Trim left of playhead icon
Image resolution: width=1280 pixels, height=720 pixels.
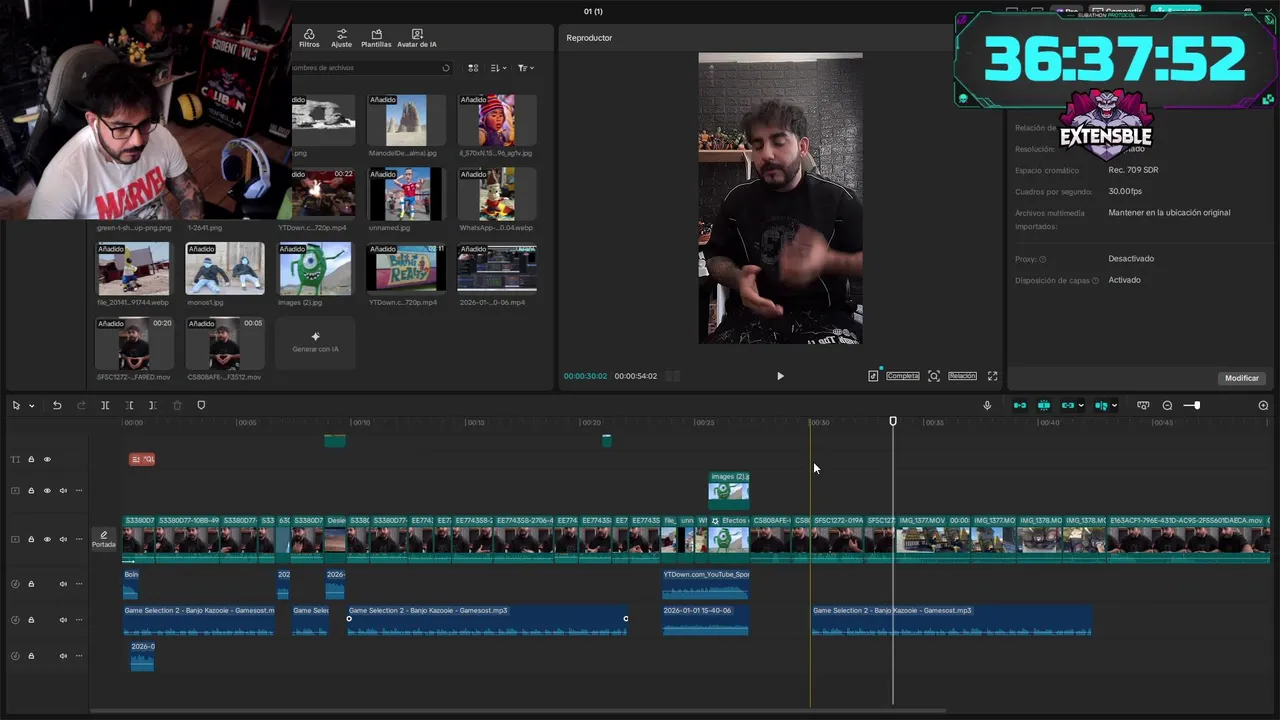click(x=129, y=405)
